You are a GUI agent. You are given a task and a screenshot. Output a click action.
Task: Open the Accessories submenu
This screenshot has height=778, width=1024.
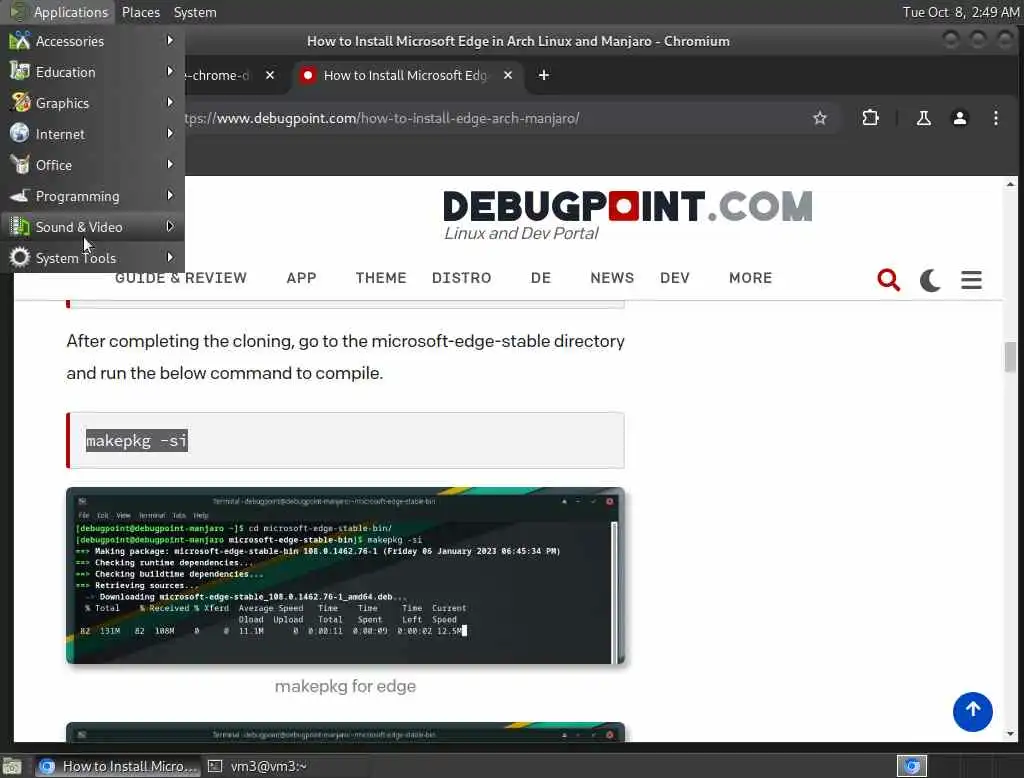click(92, 41)
